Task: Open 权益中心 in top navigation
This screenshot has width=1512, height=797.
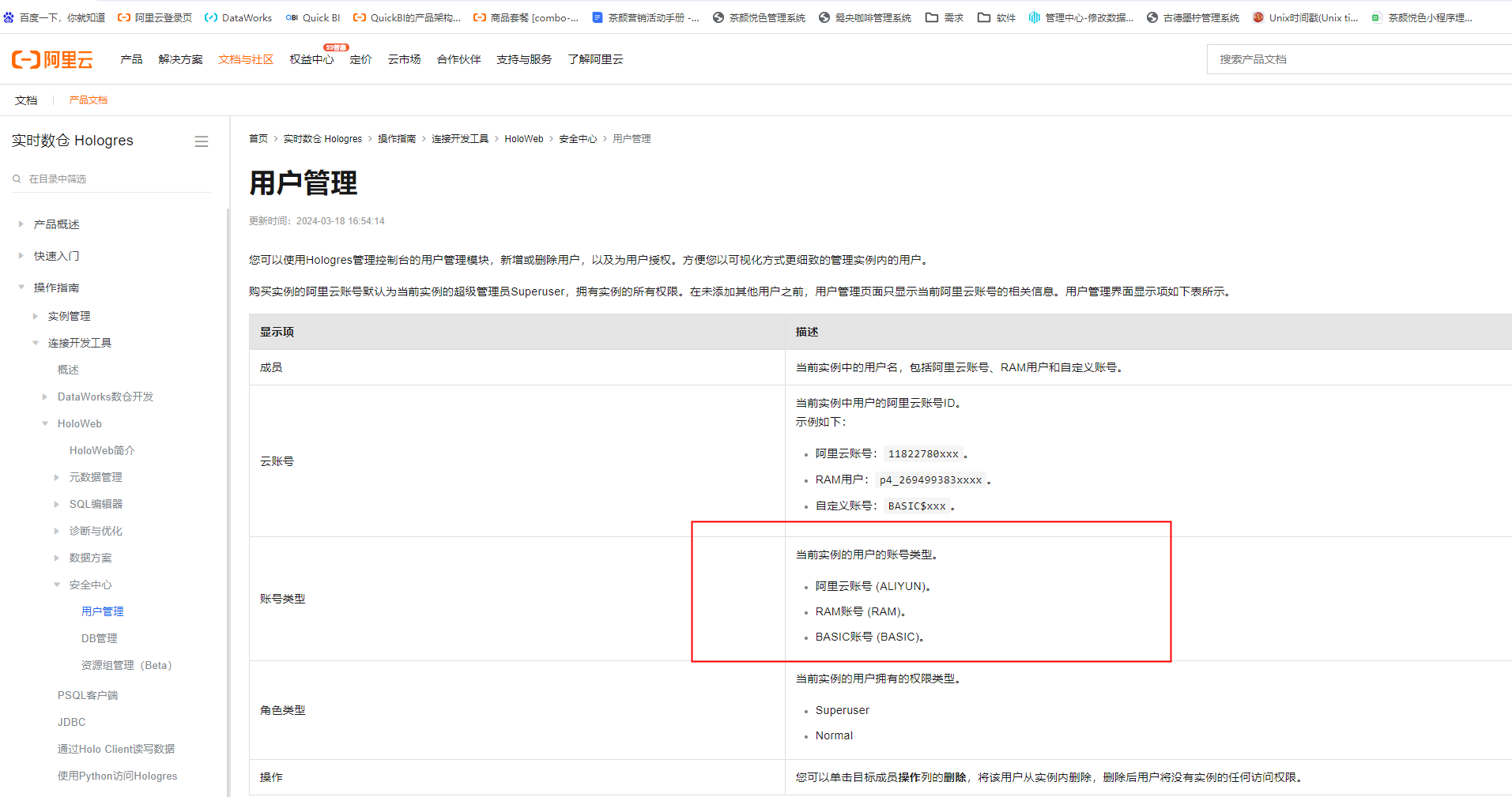Action: pos(311,59)
